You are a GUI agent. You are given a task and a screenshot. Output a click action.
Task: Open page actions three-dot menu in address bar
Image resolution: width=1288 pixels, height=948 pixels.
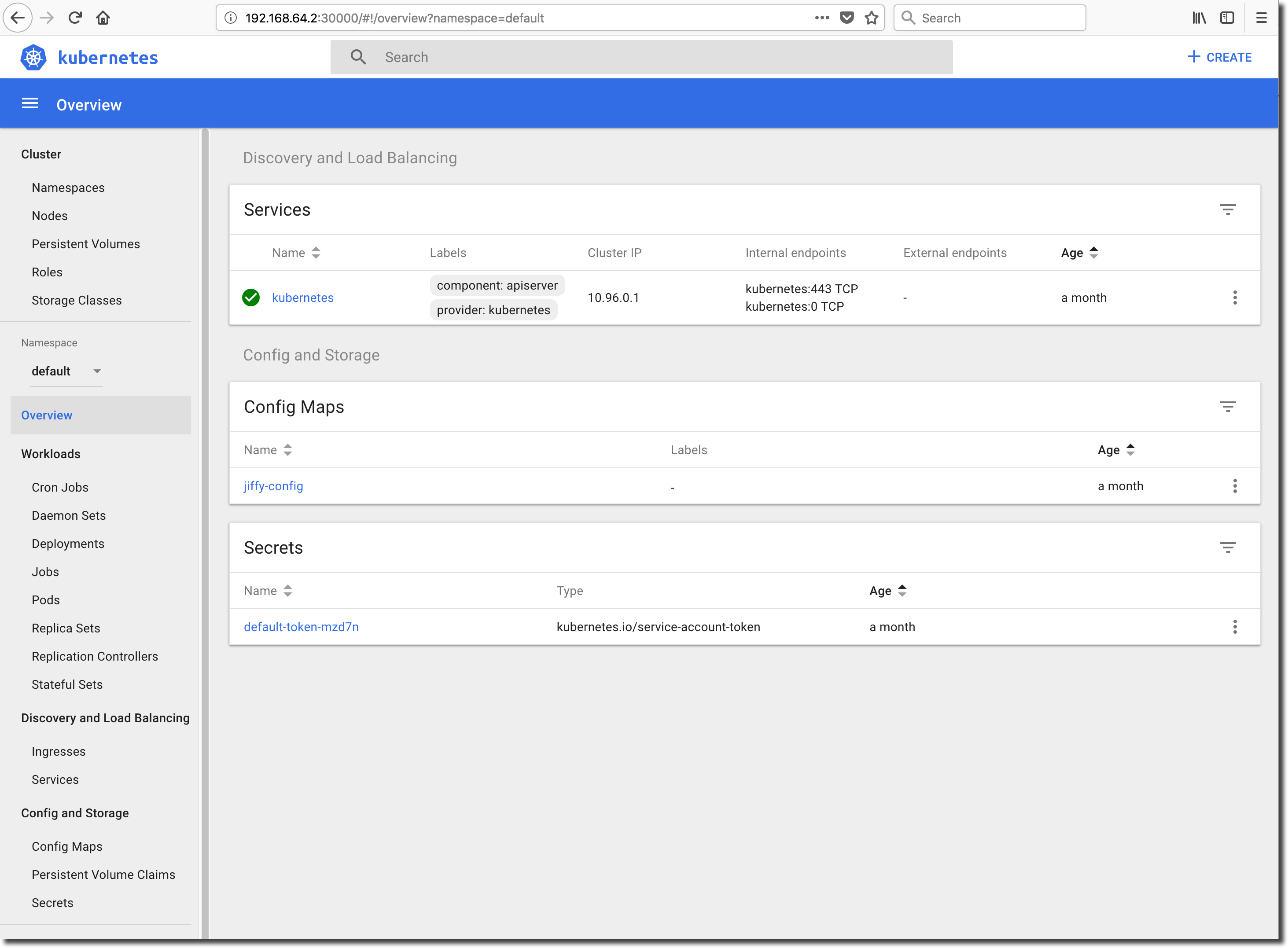click(822, 18)
